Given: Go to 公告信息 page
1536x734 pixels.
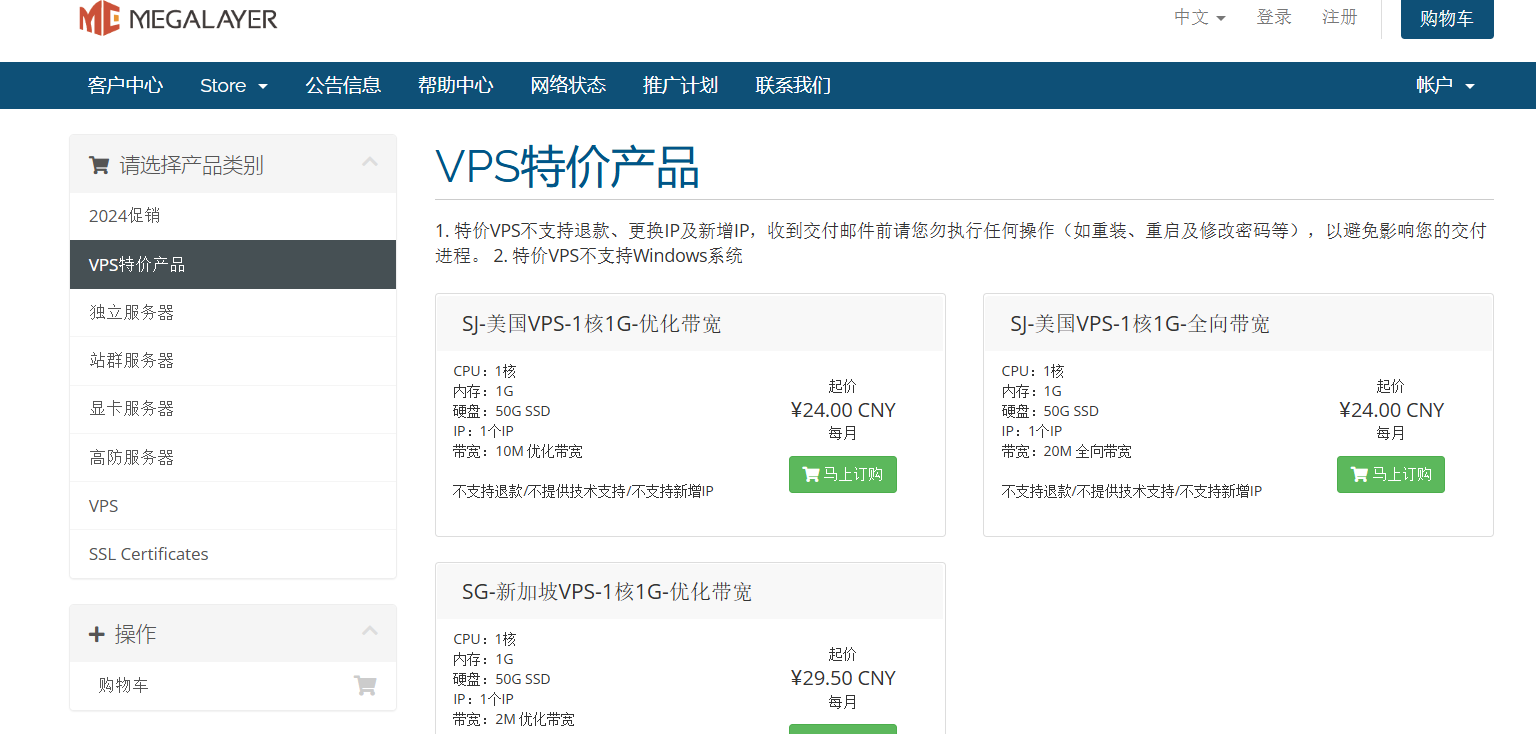Looking at the screenshot, I should click(x=343, y=86).
